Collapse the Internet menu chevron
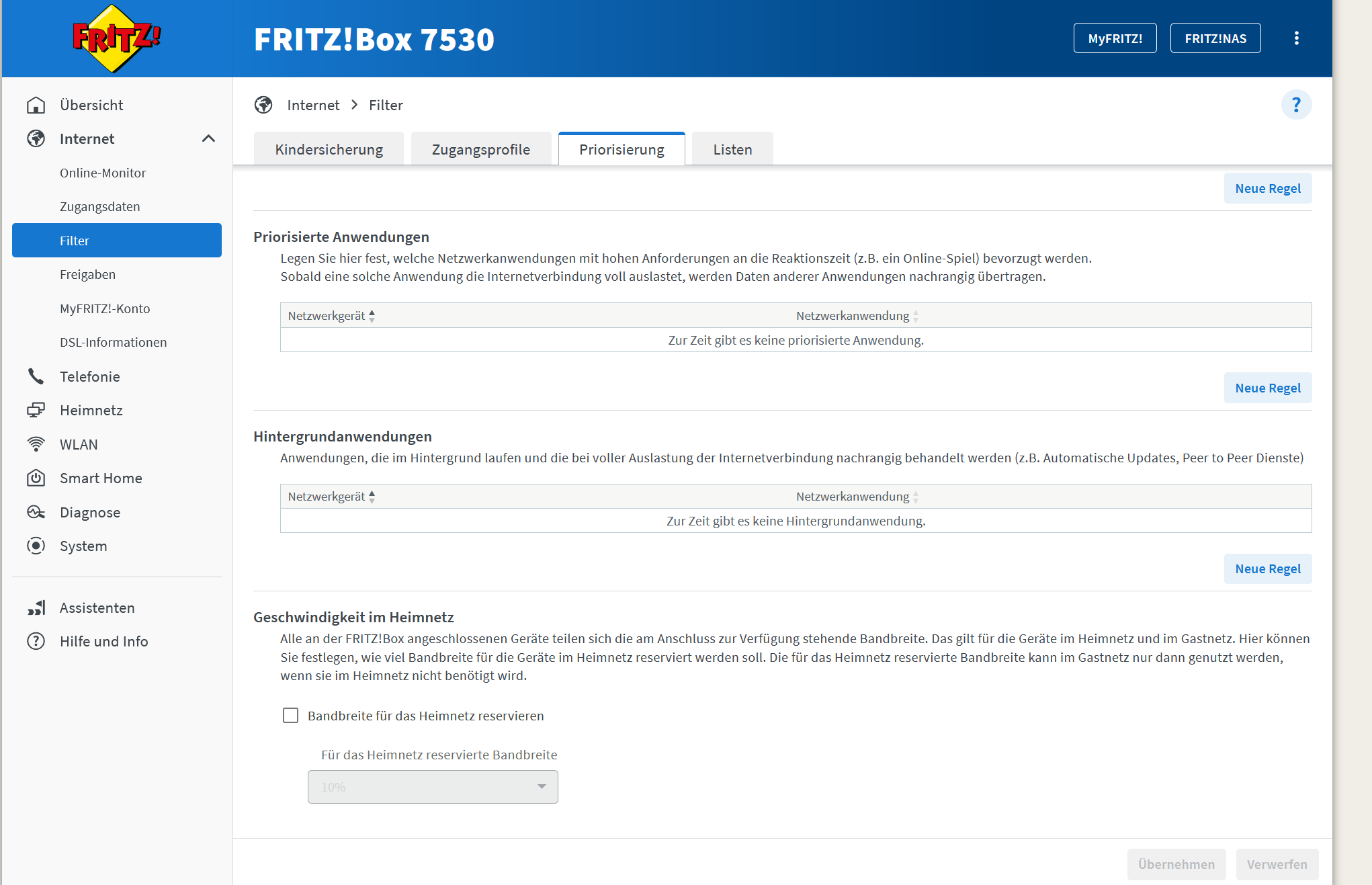 point(208,138)
